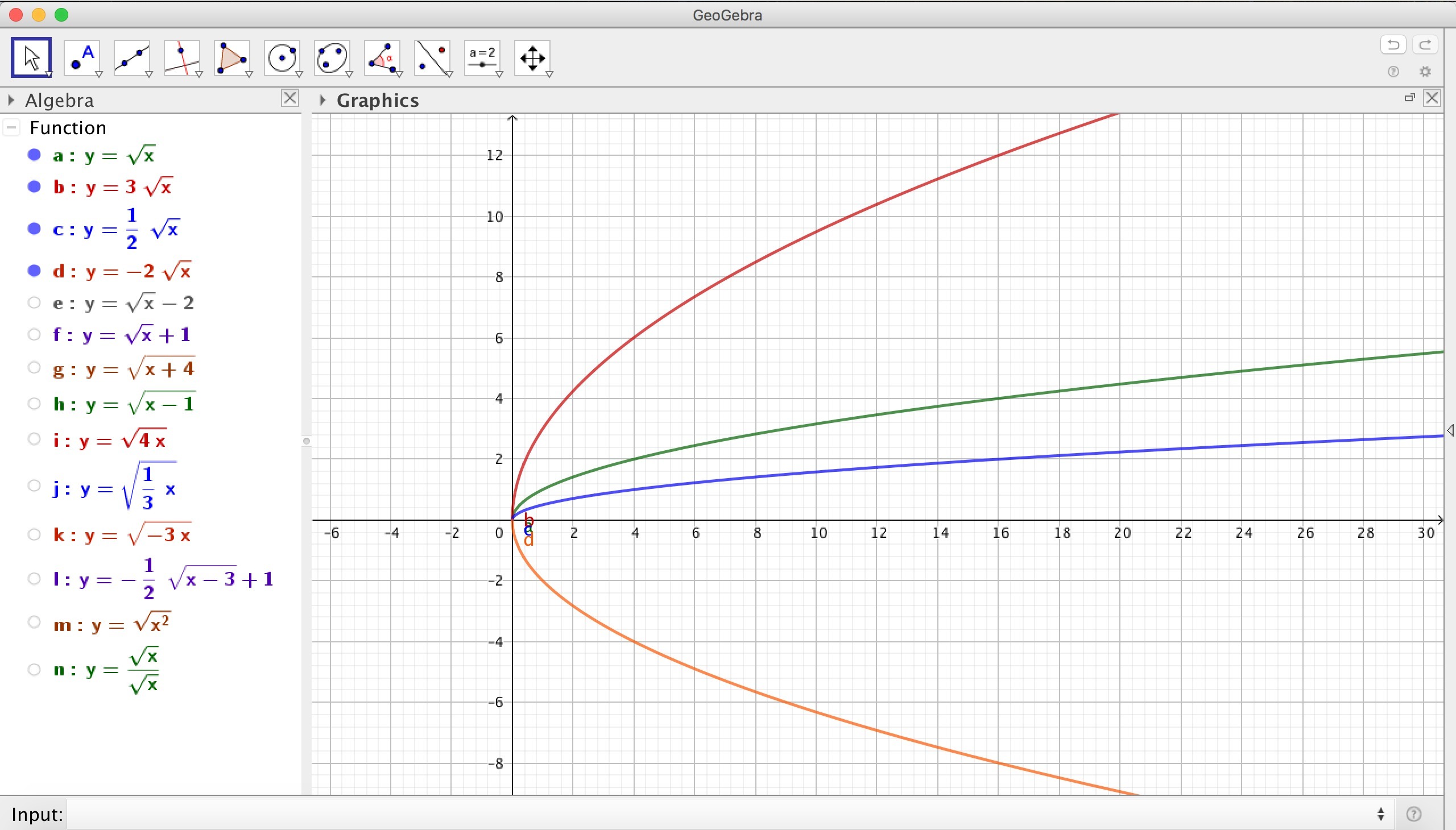Select the Circle with center tool
Viewport: 1456px width, 830px height.
pos(282,57)
